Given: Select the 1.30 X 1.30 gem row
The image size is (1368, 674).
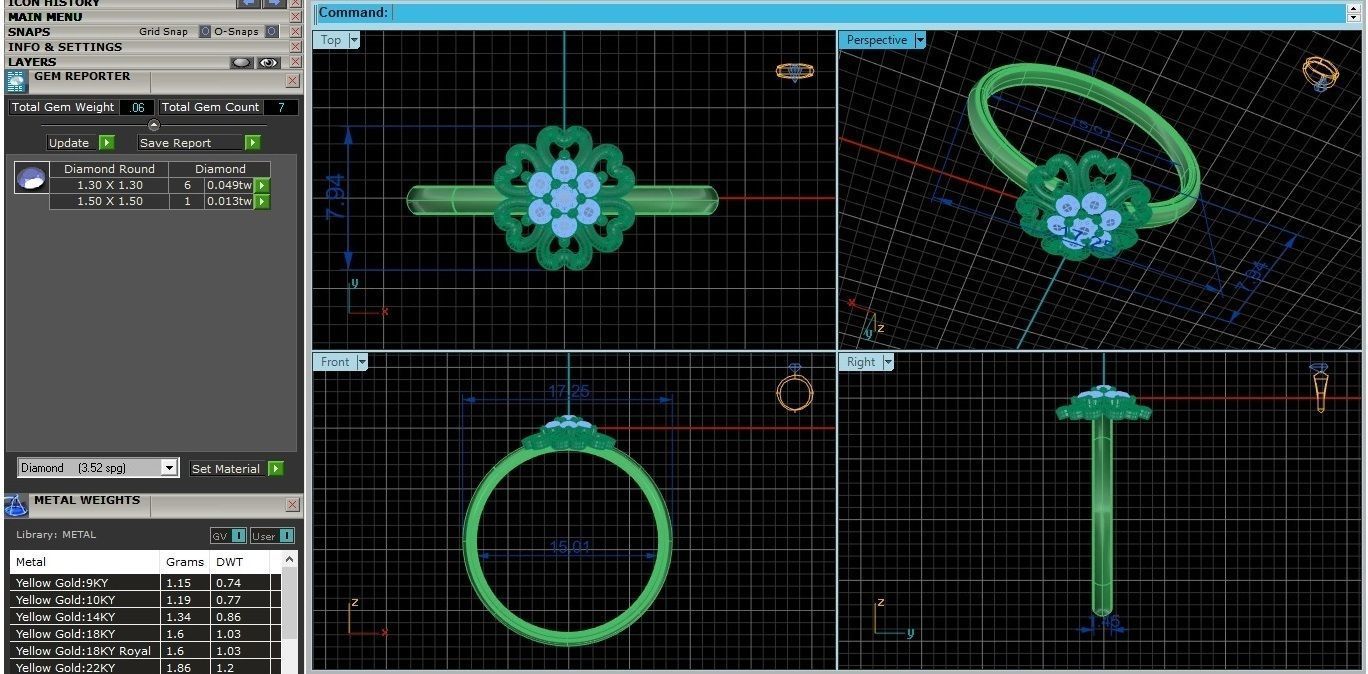Looking at the screenshot, I should click(152, 185).
